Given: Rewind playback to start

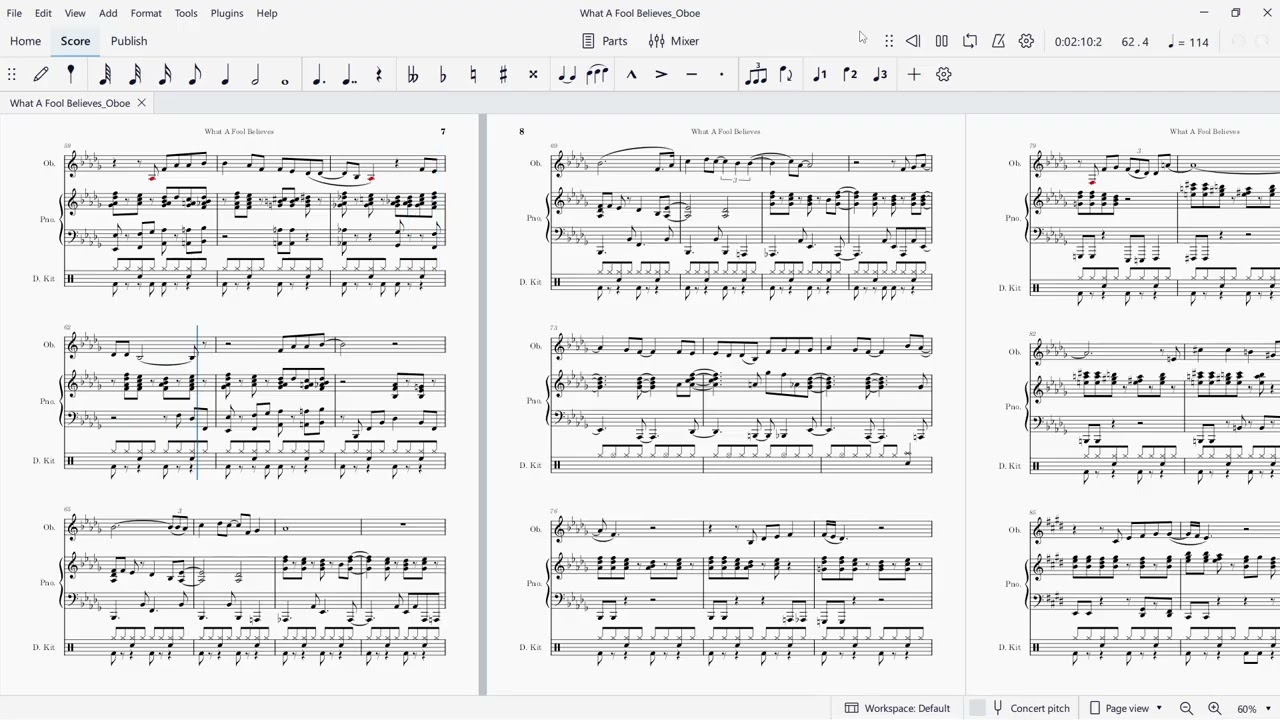Looking at the screenshot, I should pyautogui.click(x=913, y=41).
